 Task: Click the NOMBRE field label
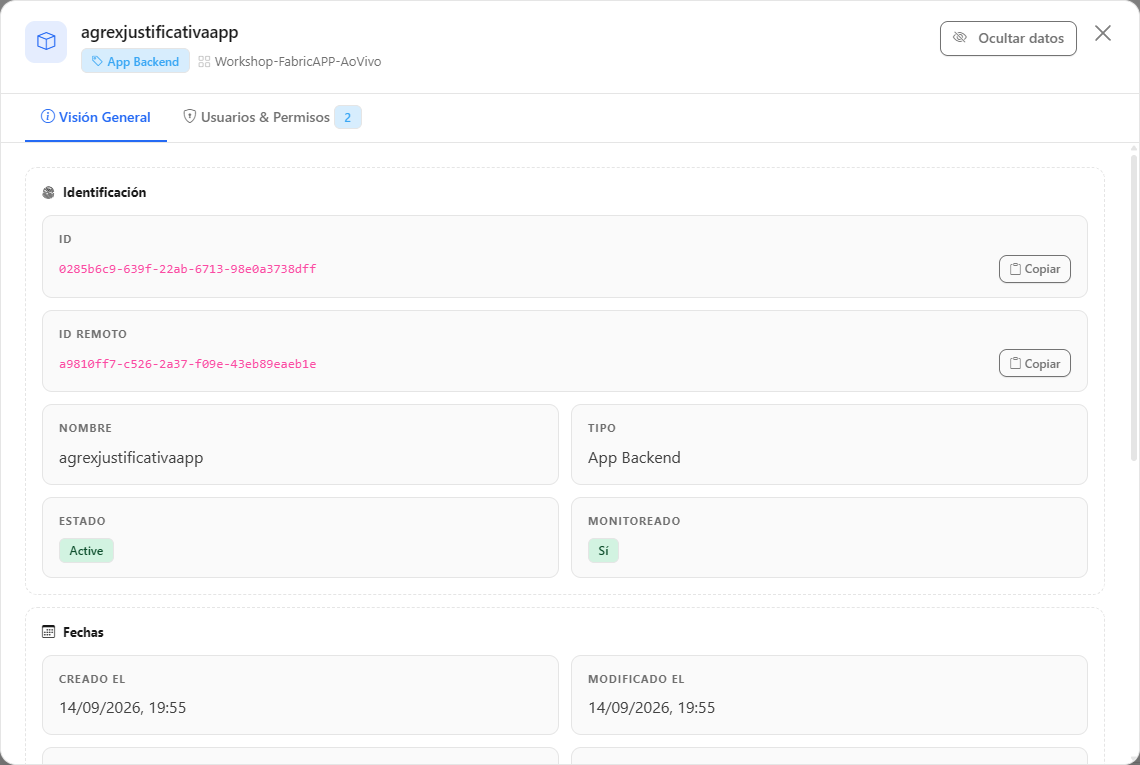[x=85, y=428]
